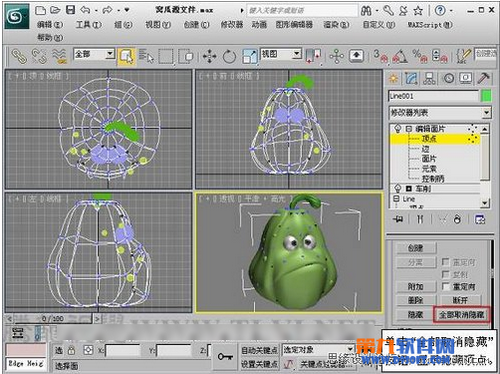The height and width of the screenshot is (374, 500).
Task: Redo the action using the redo arrow
Action: tap(107, 10)
